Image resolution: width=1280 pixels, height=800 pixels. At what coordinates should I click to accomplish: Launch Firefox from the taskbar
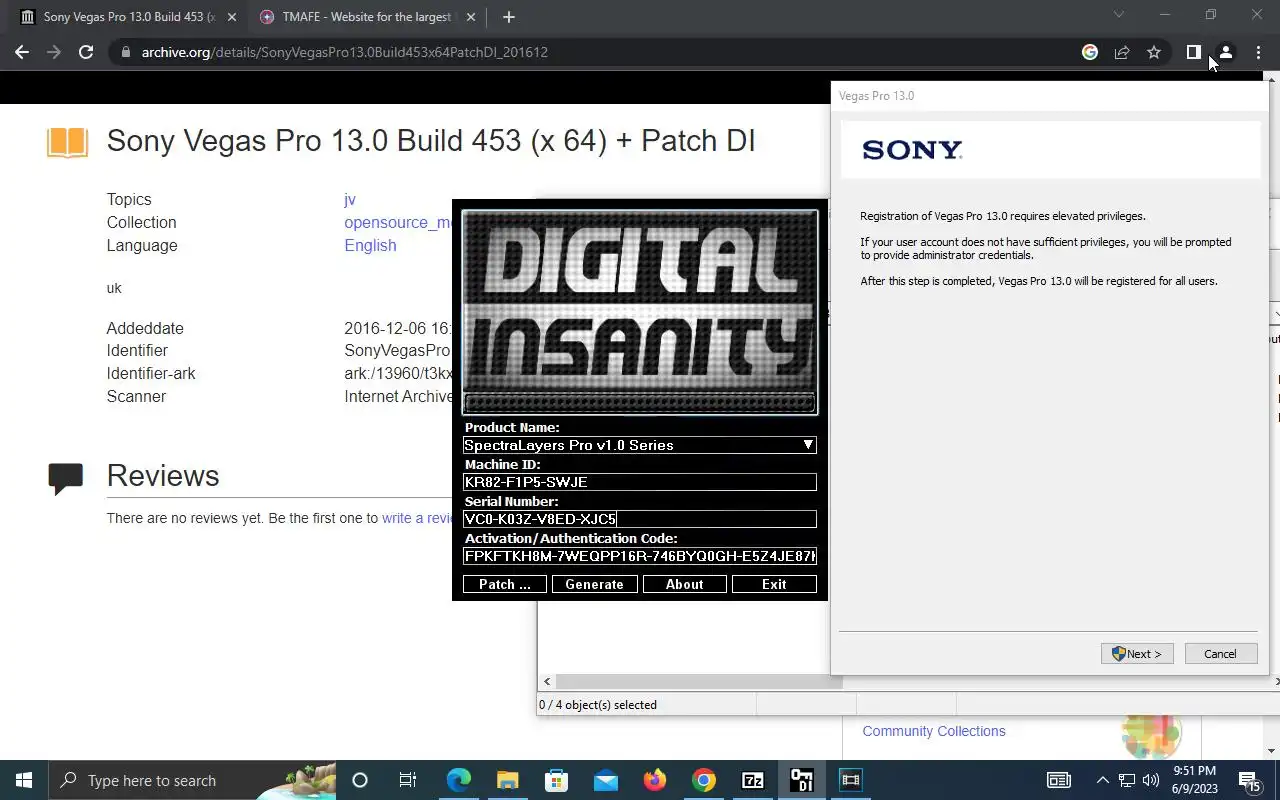coord(655,780)
